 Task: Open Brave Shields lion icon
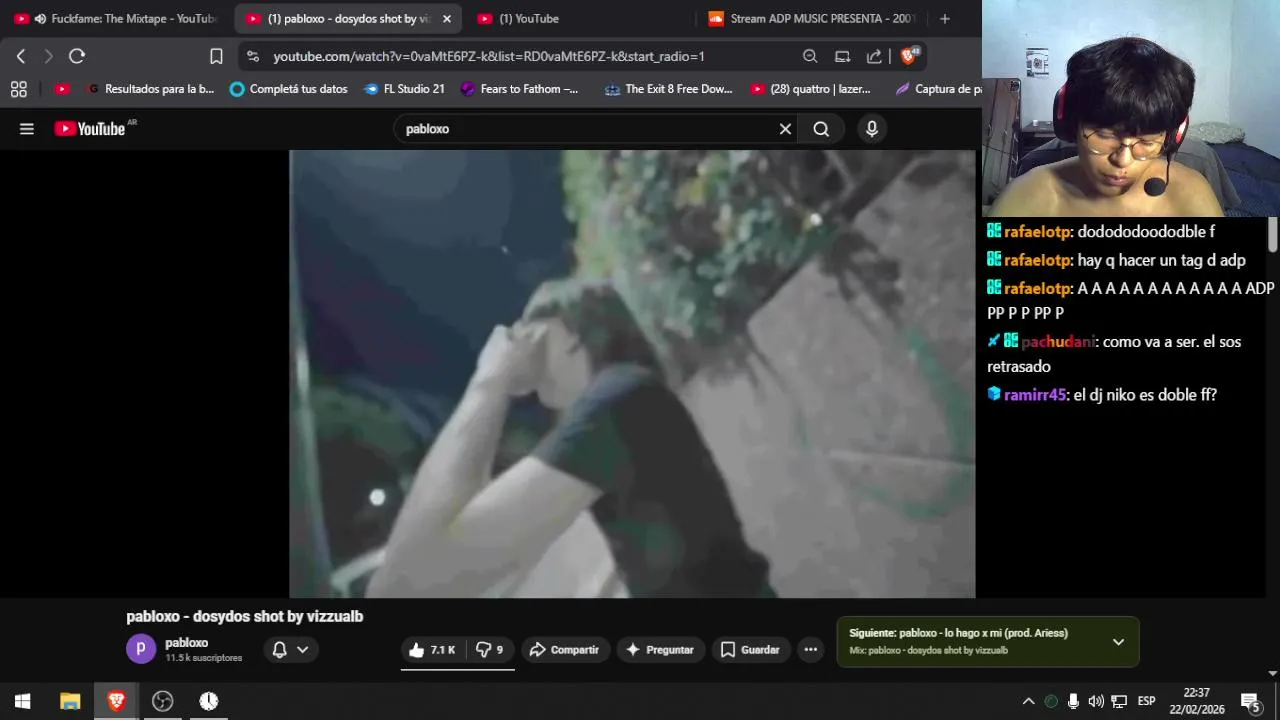point(909,56)
